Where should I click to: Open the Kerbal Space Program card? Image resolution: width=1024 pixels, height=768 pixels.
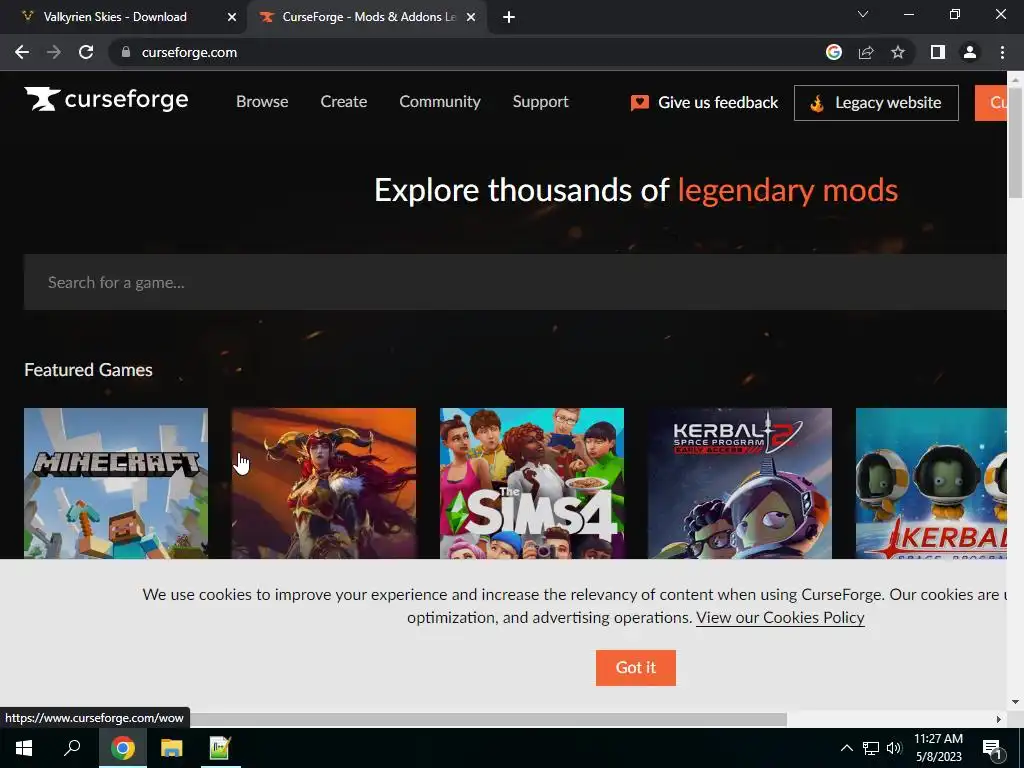pyautogui.click(x=931, y=483)
